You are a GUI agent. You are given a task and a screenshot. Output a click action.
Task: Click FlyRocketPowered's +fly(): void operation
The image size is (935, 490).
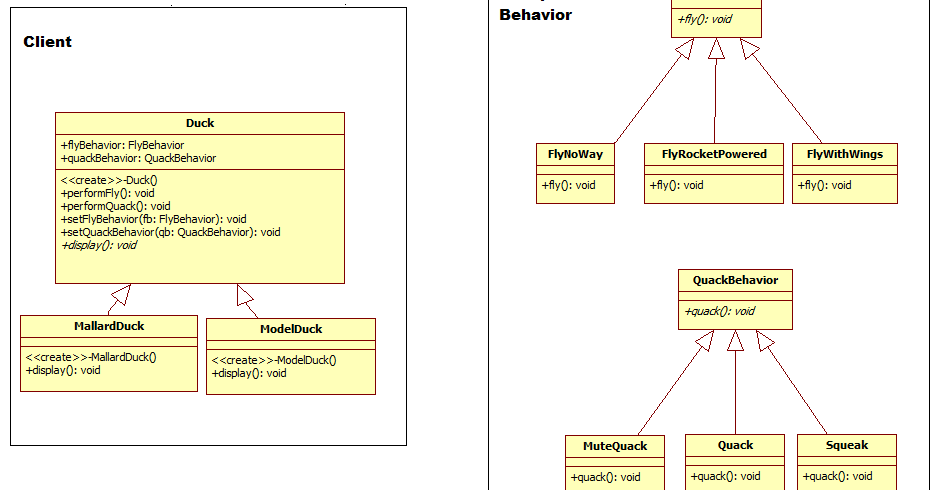(x=676, y=185)
